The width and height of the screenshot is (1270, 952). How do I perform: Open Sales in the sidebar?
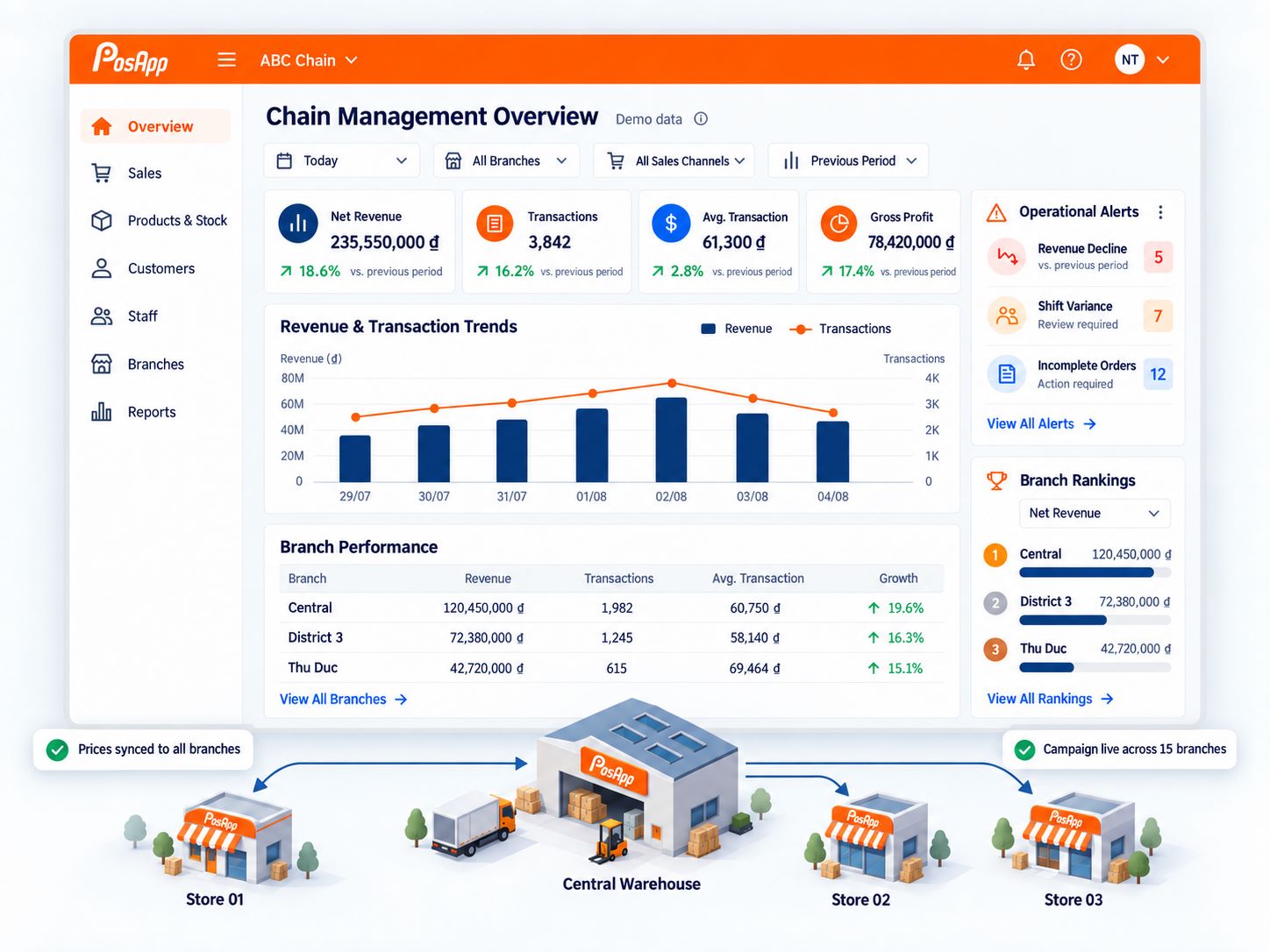tap(155, 174)
